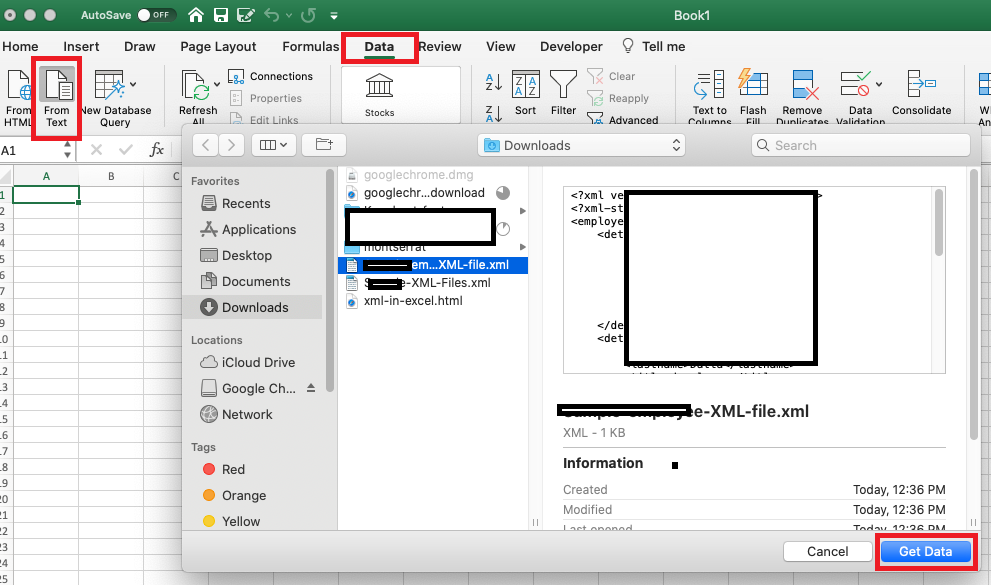Image resolution: width=991 pixels, height=585 pixels.
Task: Toggle the AutoSave switch
Action: pyautogui.click(x=155, y=15)
